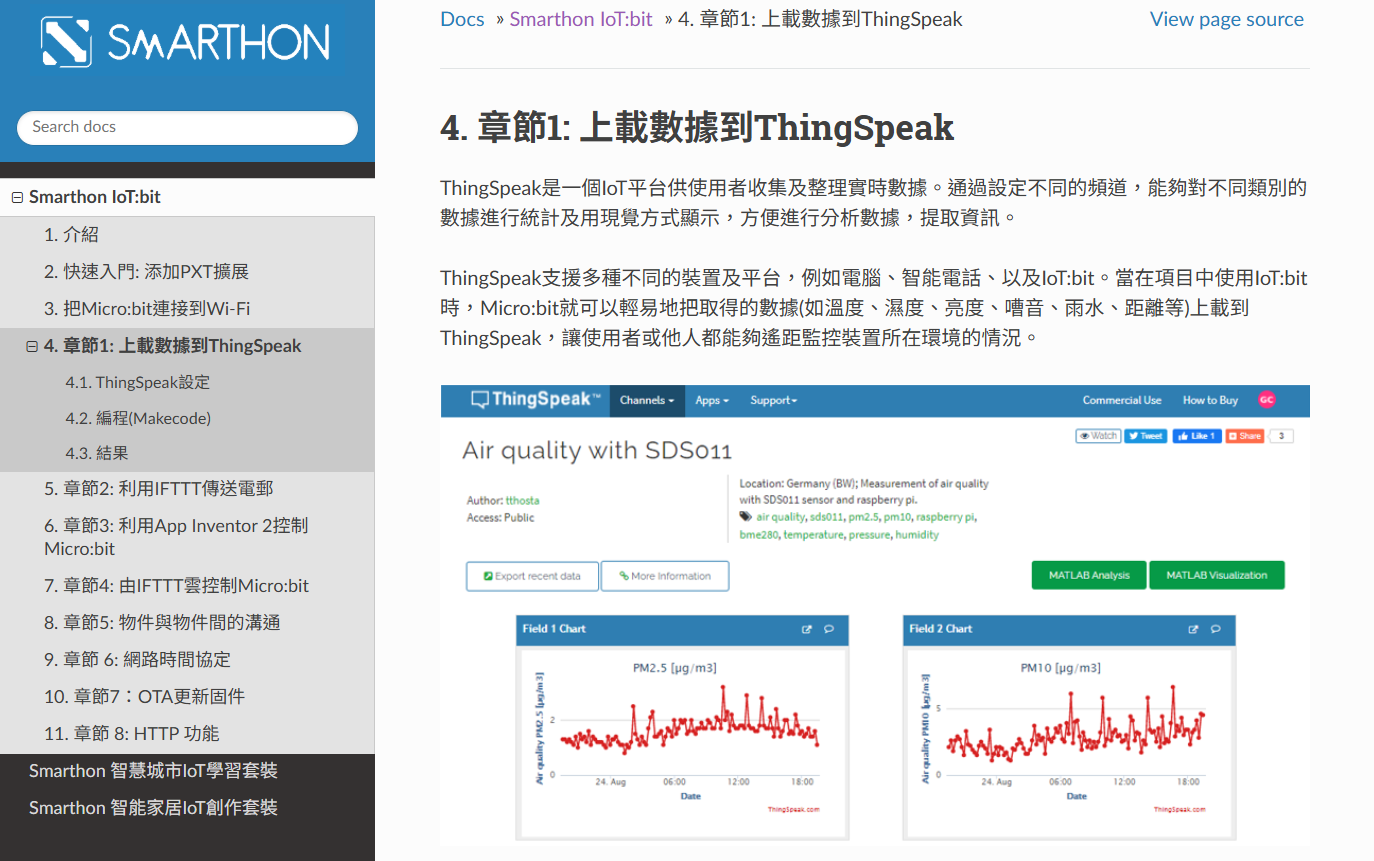Click the Field 2 Chart comment icon
Viewport: 1374px width, 861px height.
1215,629
